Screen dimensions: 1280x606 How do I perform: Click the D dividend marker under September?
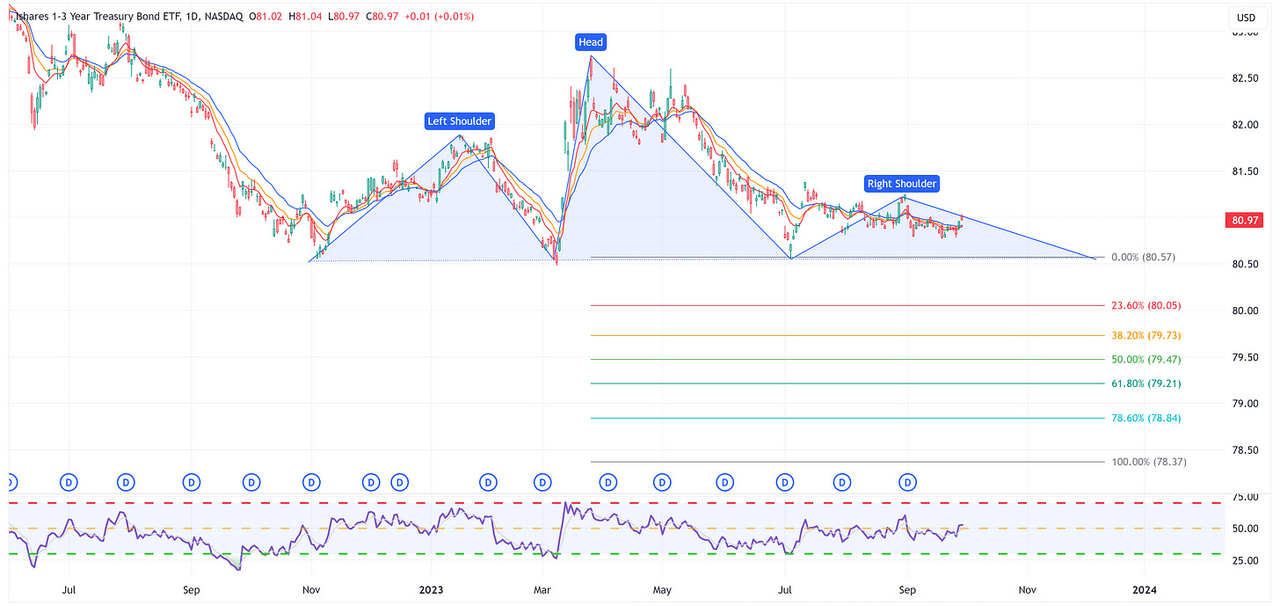tap(907, 481)
